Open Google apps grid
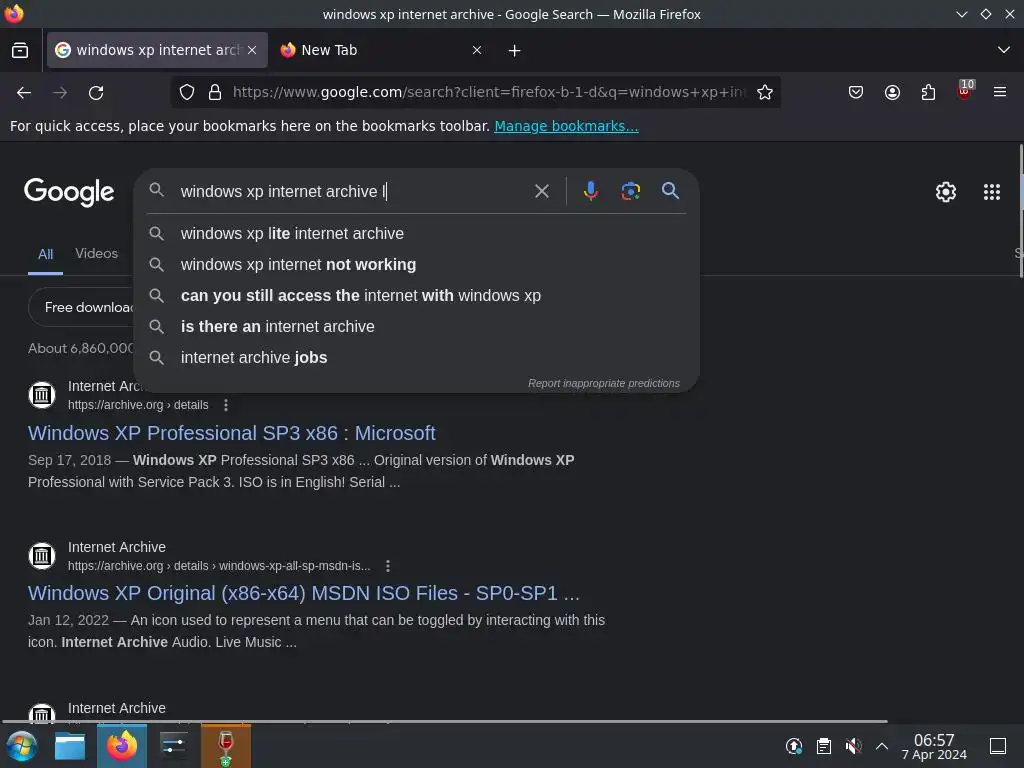Viewport: 1024px width, 768px height. click(991, 192)
